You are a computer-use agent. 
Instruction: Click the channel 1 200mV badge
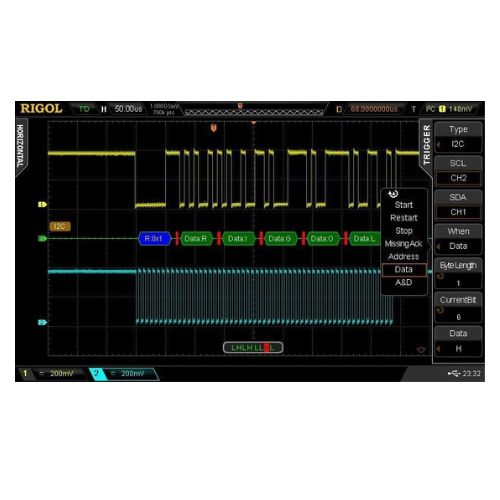(x=52, y=373)
